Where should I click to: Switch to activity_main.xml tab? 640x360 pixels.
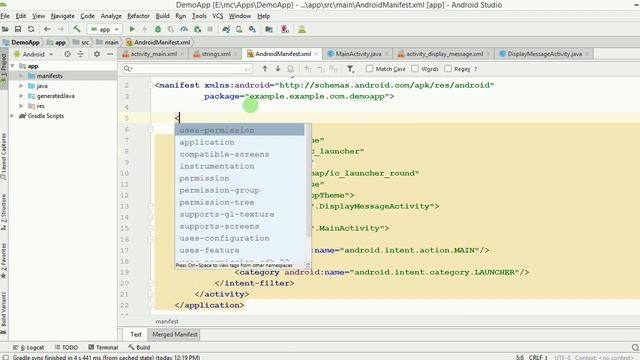click(x=153, y=54)
